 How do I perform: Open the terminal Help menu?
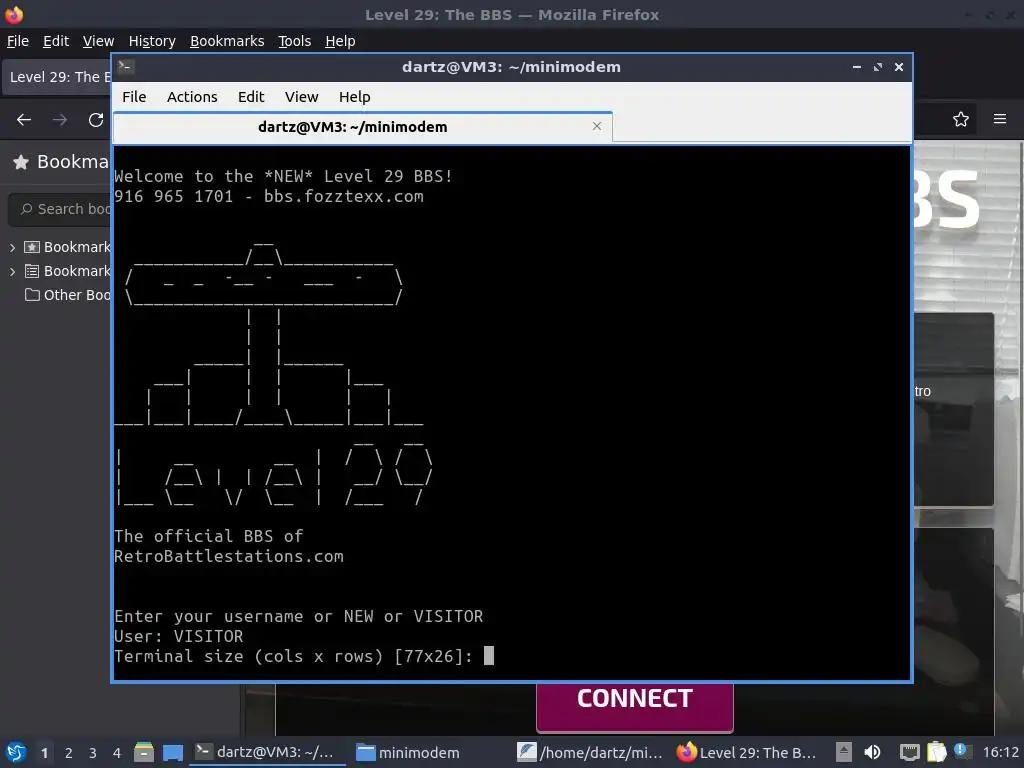pos(355,97)
